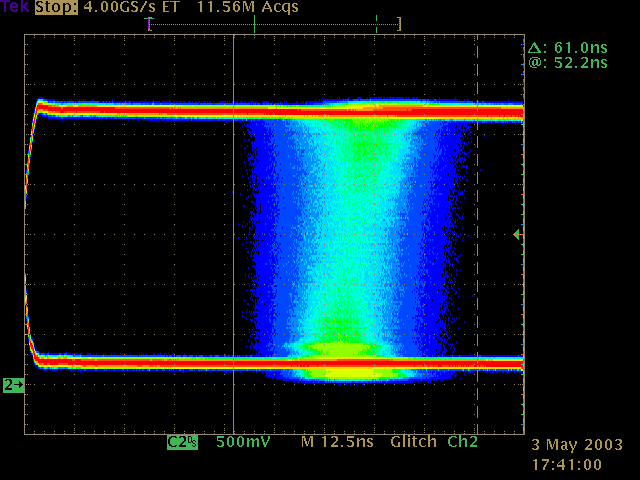
Task: Click the dashed cursor tick on record bar
Action: pos(376,24)
